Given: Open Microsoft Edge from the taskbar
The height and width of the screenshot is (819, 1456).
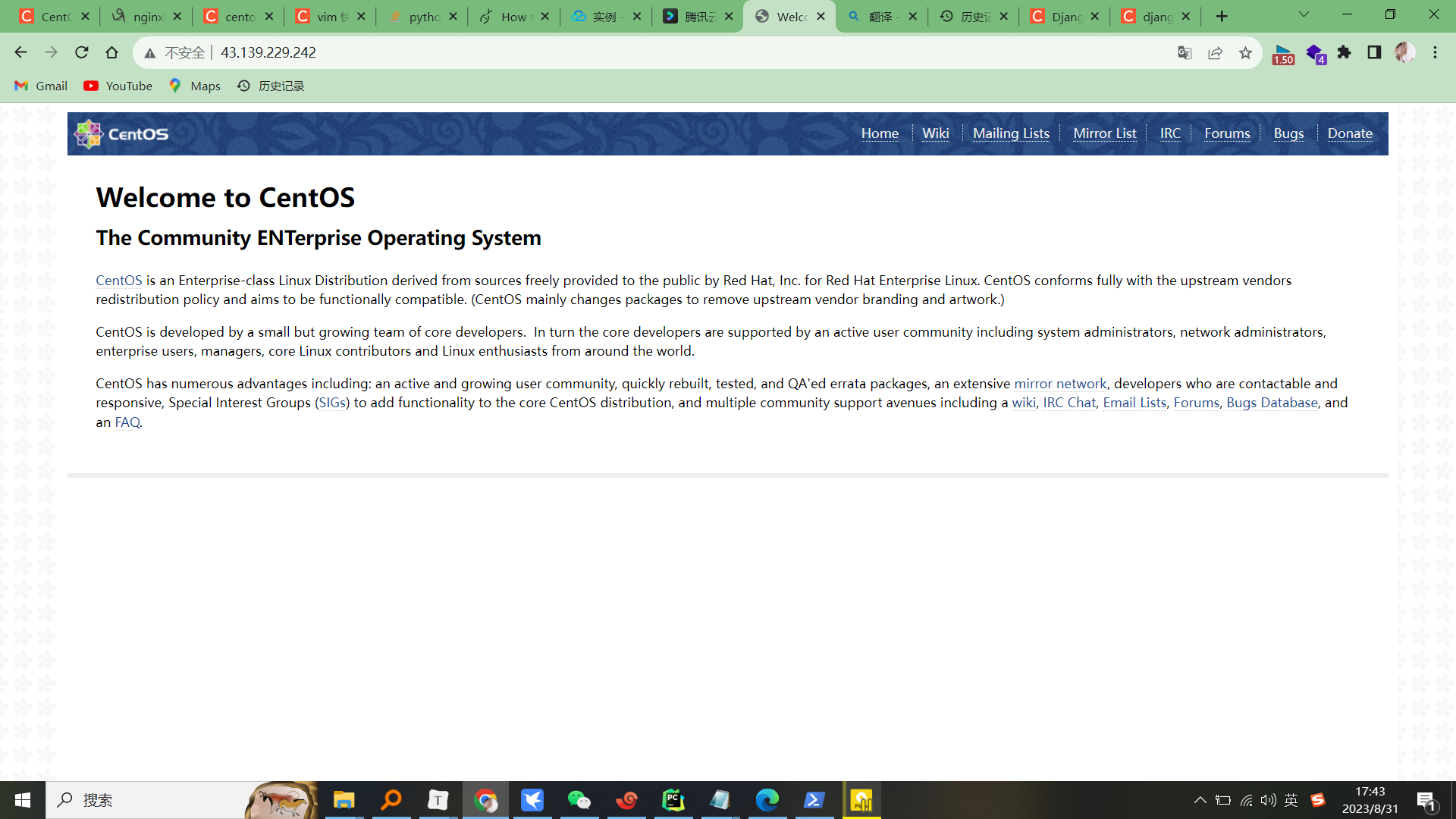Looking at the screenshot, I should 767,800.
